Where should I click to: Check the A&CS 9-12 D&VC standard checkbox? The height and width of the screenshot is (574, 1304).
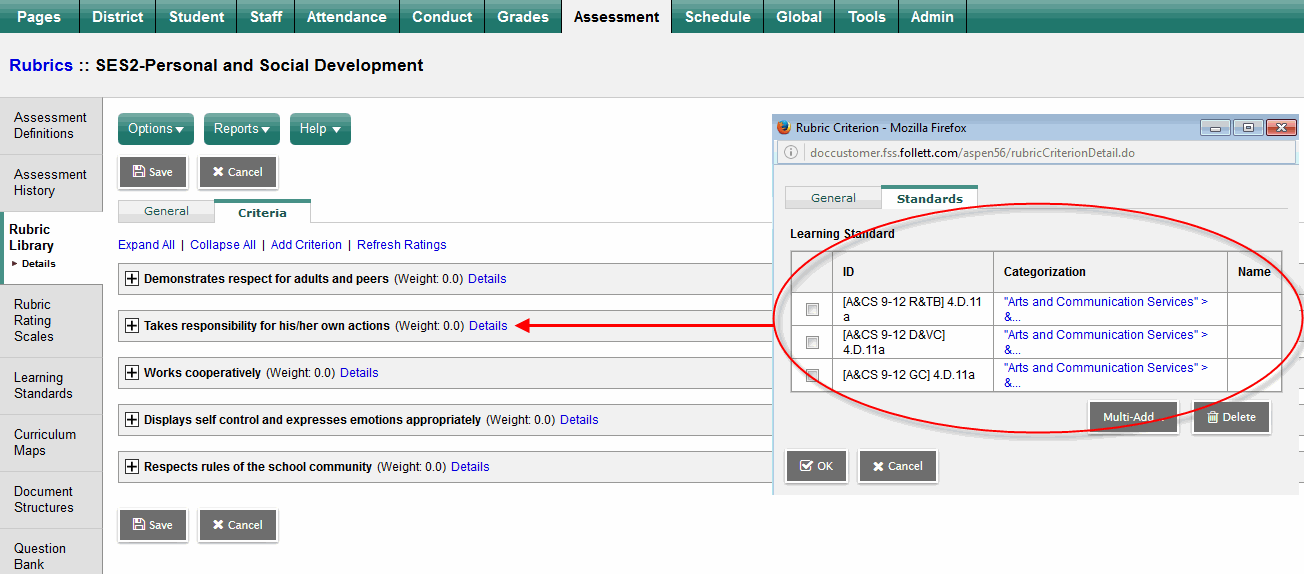812,342
